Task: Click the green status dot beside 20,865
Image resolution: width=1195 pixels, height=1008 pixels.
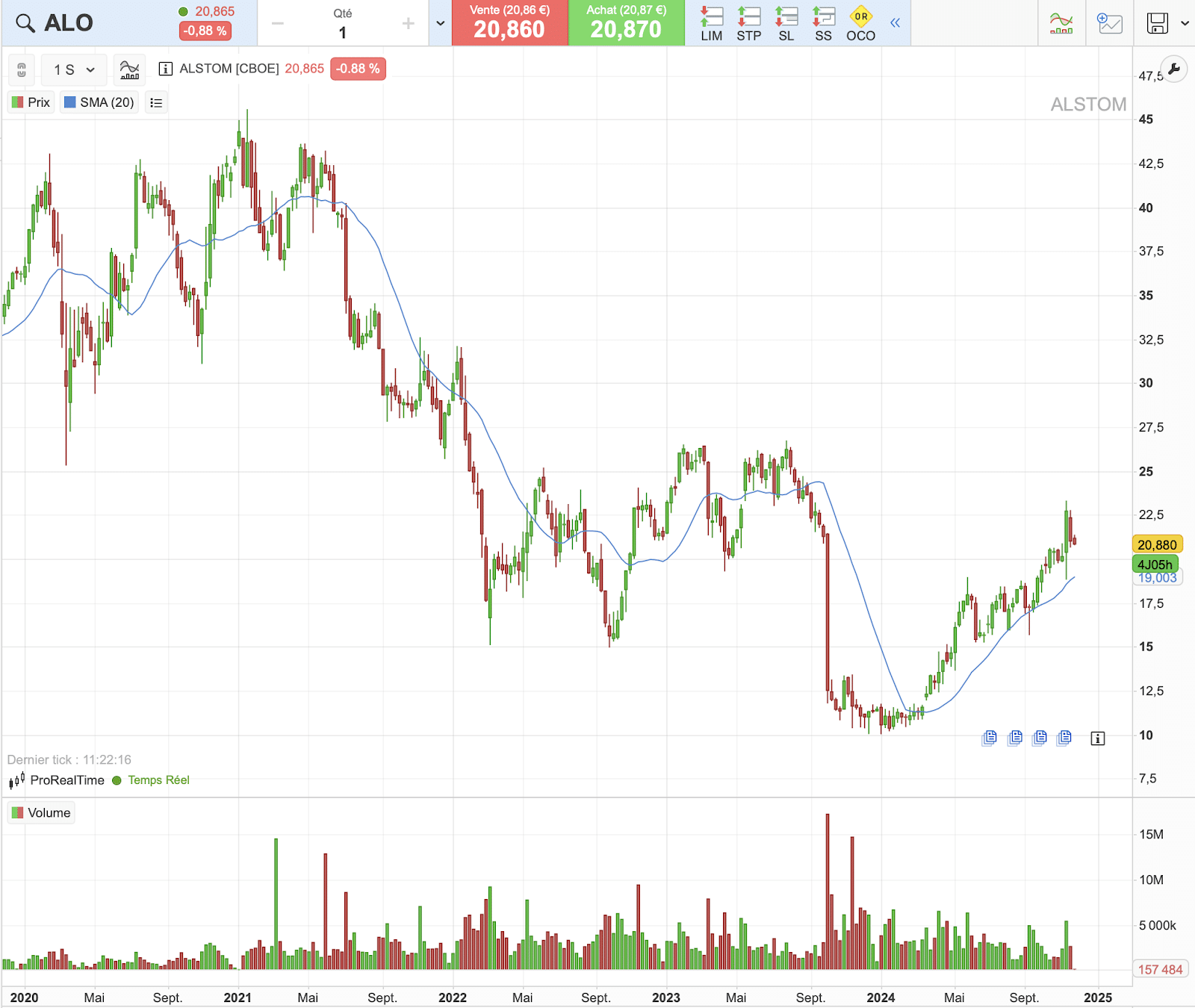Action: [x=183, y=11]
